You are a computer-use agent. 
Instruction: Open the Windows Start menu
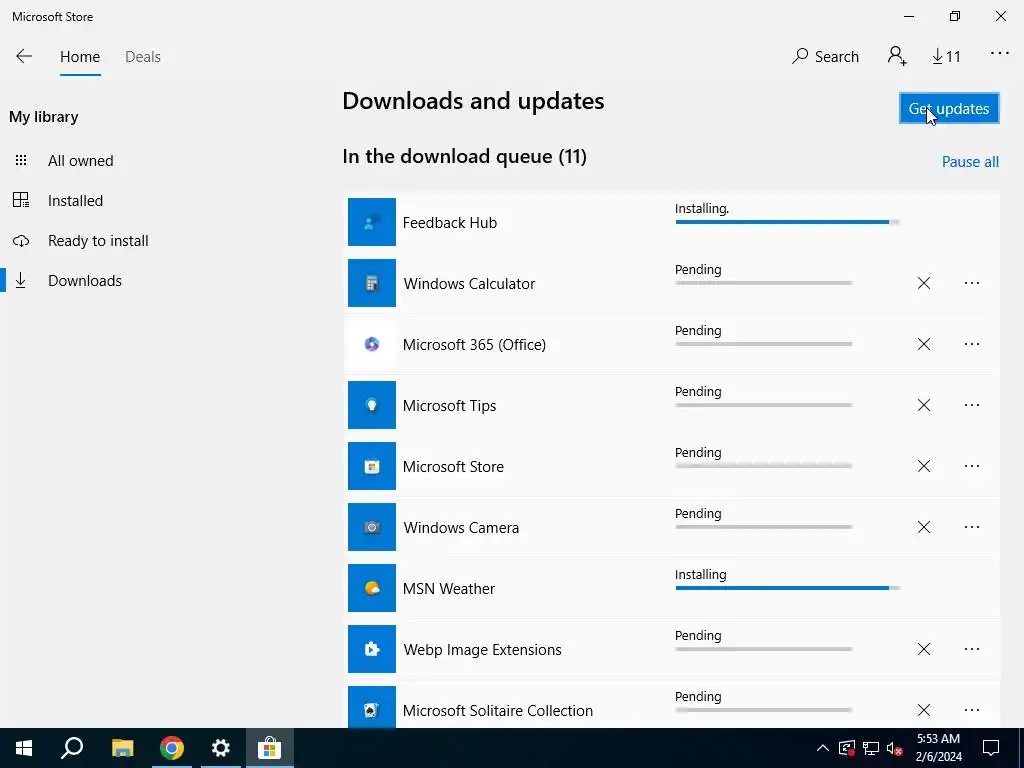[x=24, y=748]
